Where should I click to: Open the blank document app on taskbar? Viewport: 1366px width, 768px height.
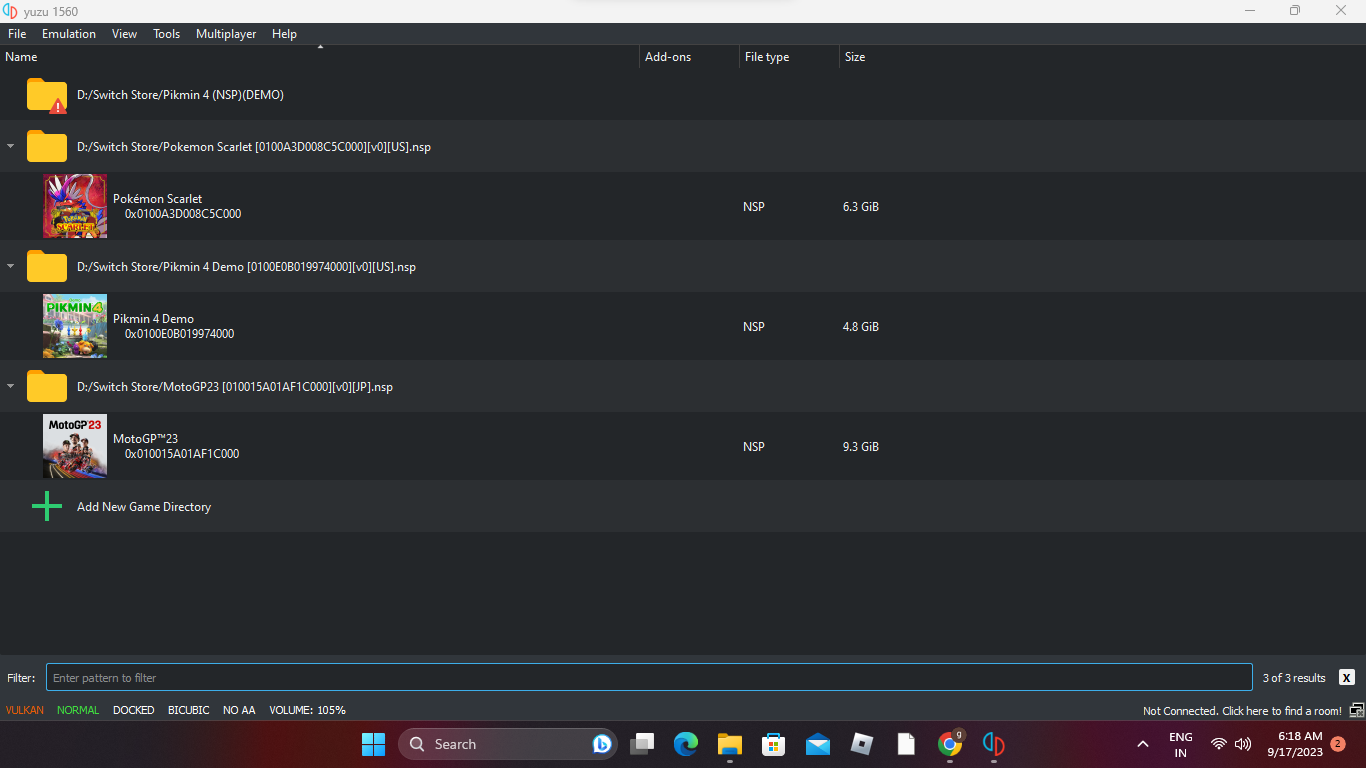click(x=906, y=744)
